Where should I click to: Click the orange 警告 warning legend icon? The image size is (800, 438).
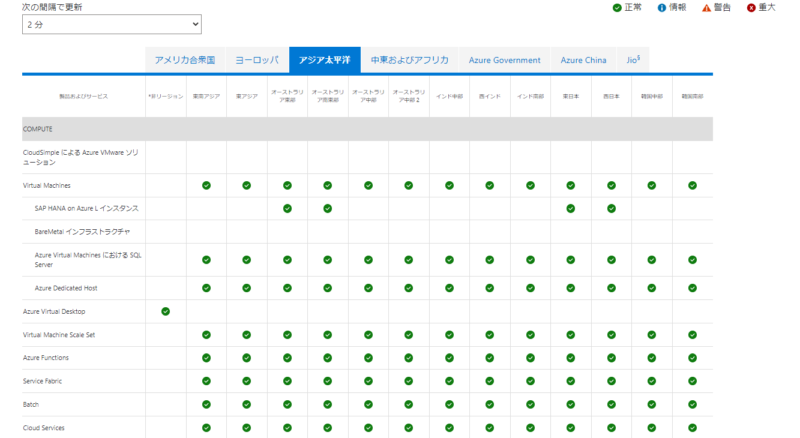pos(706,8)
